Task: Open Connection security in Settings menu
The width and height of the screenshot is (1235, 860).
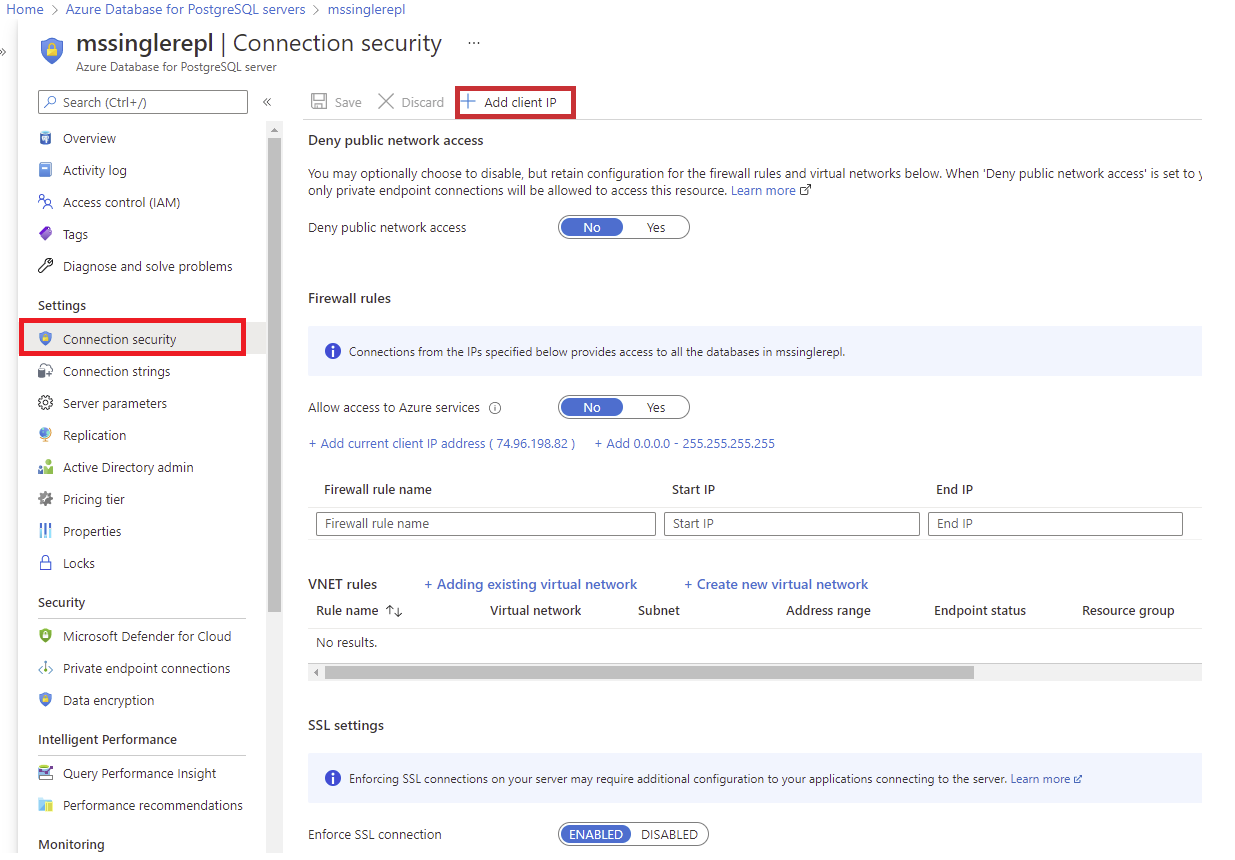Action: point(132,339)
